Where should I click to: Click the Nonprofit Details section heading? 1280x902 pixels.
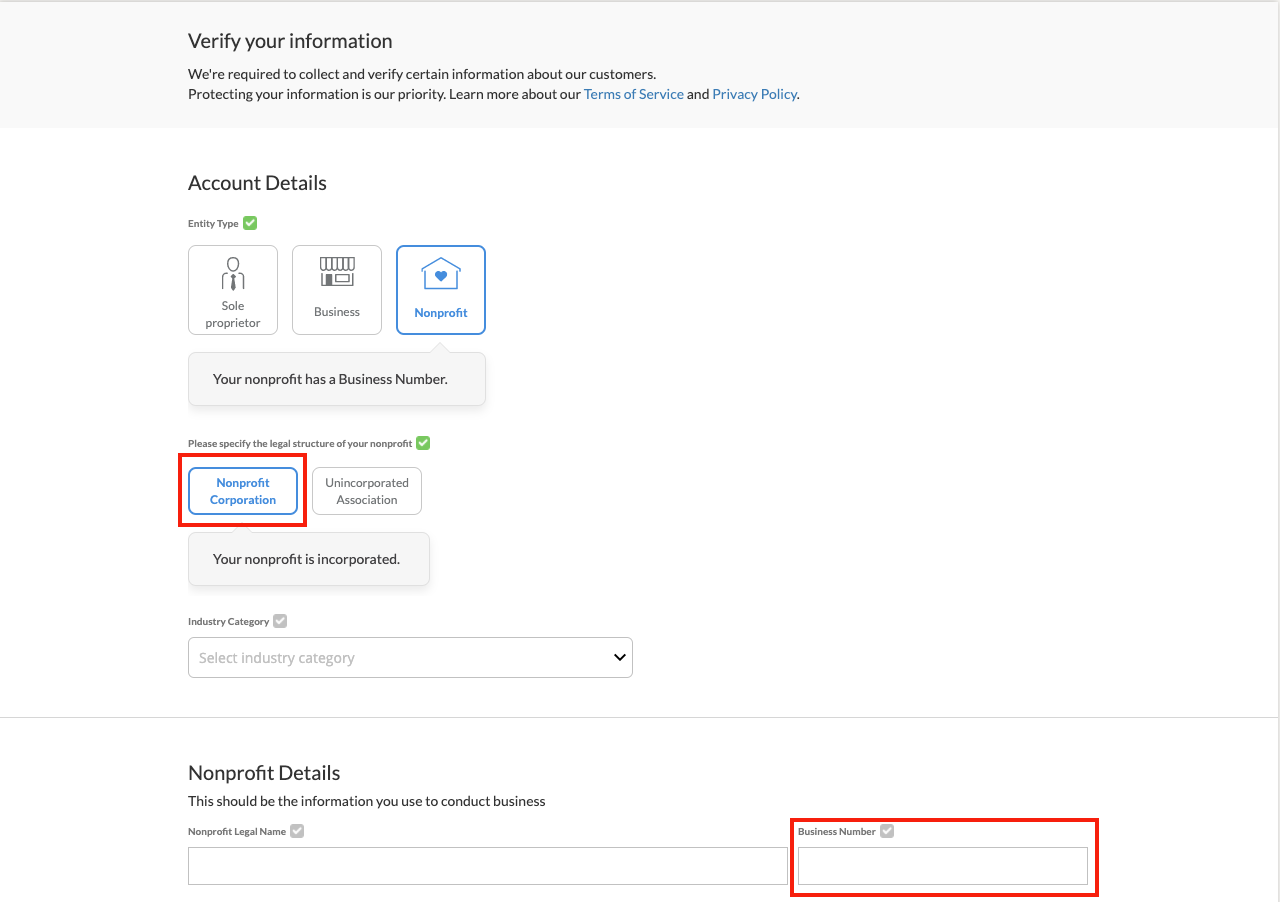(264, 773)
